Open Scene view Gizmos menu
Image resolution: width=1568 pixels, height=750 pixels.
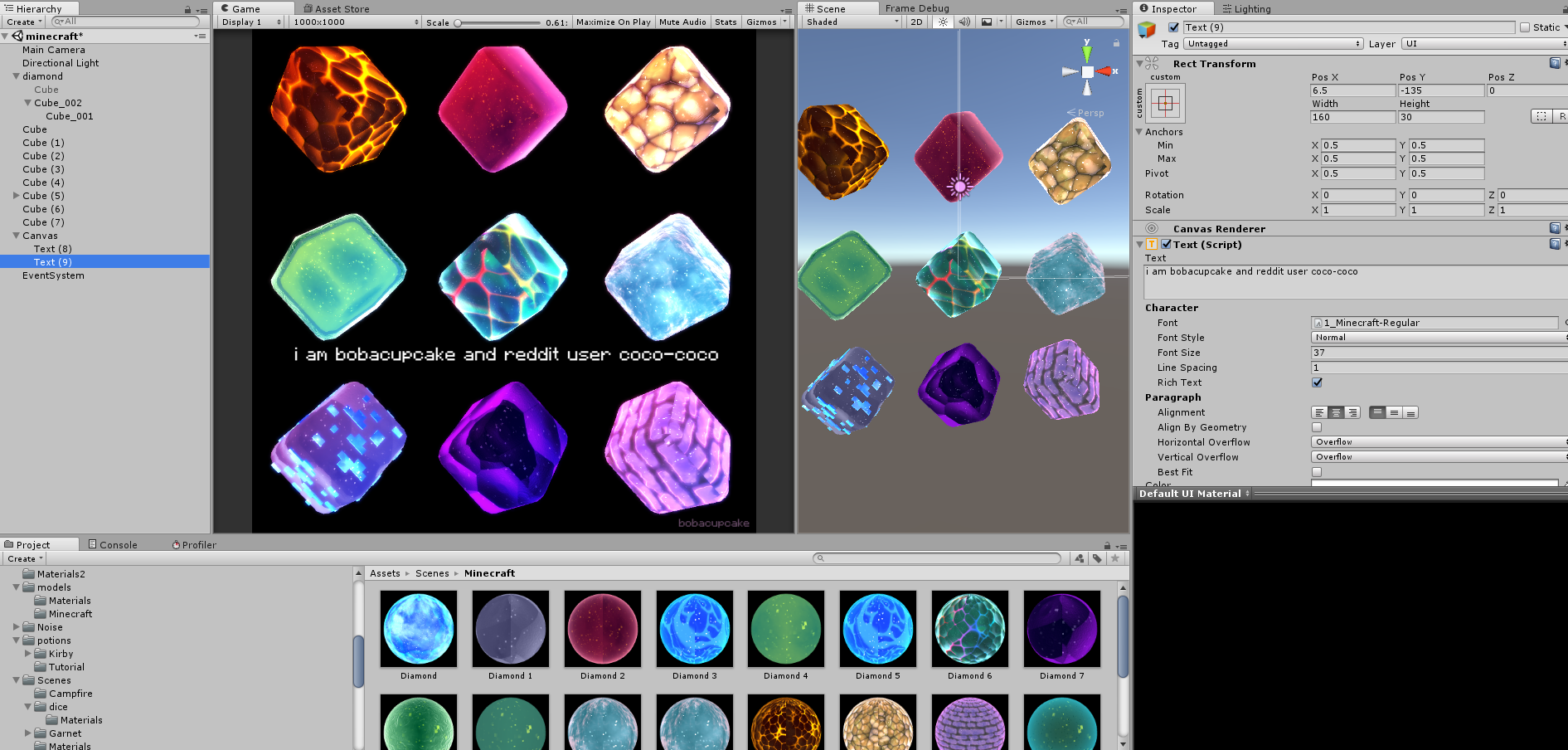click(1034, 22)
